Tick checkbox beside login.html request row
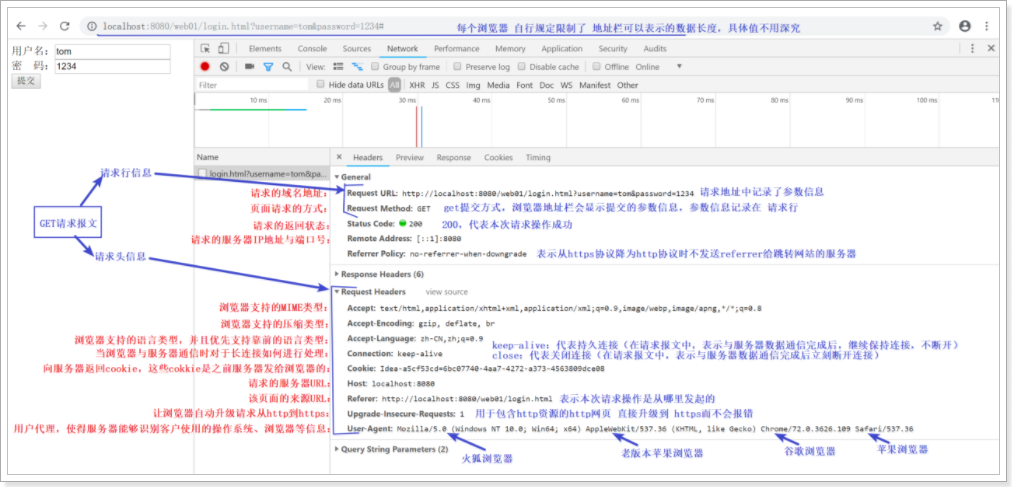 (203, 174)
